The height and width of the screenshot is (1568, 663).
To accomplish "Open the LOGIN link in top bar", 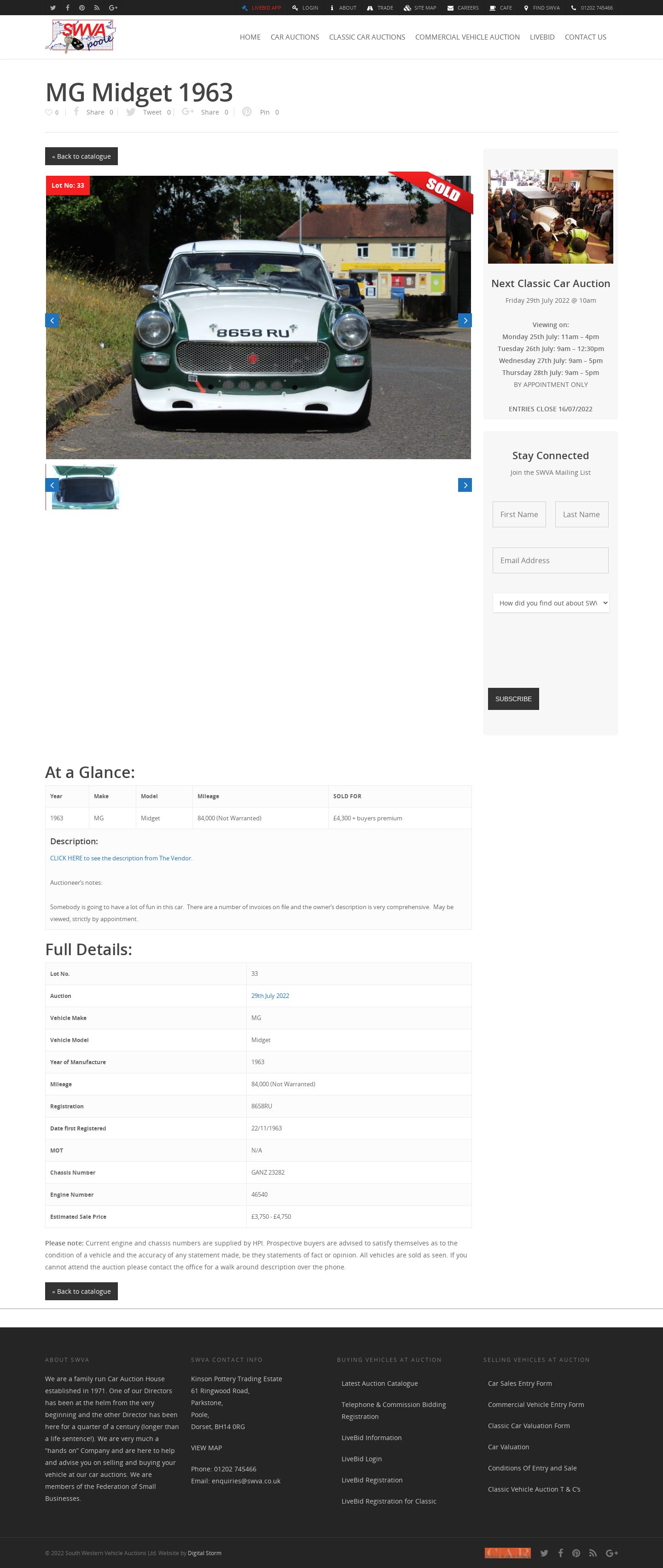I will [x=305, y=8].
